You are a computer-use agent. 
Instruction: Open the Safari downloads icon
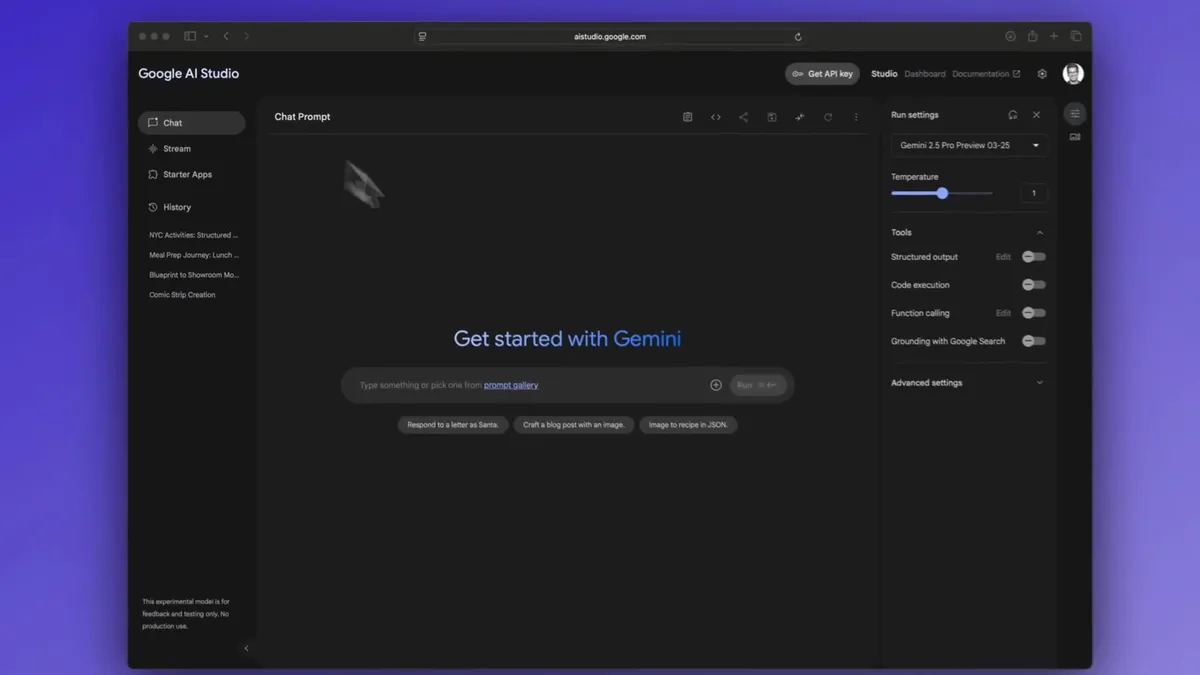coord(1010,36)
